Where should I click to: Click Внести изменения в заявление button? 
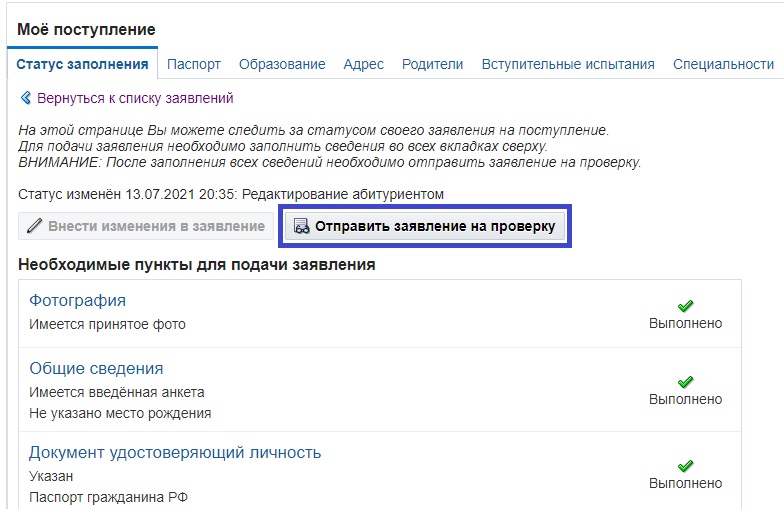click(x=146, y=226)
